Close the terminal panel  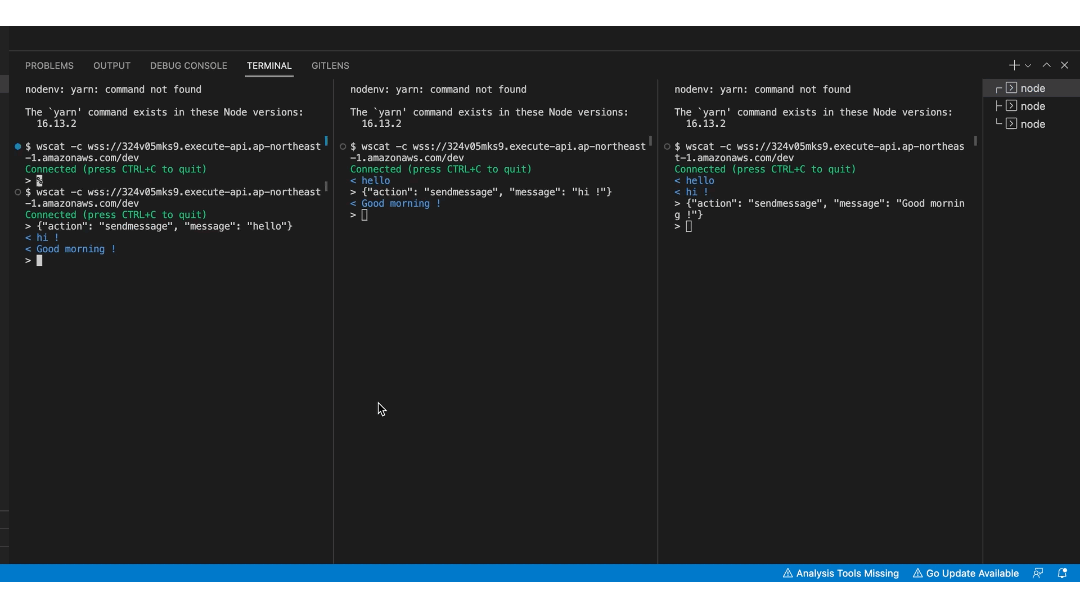1064,65
